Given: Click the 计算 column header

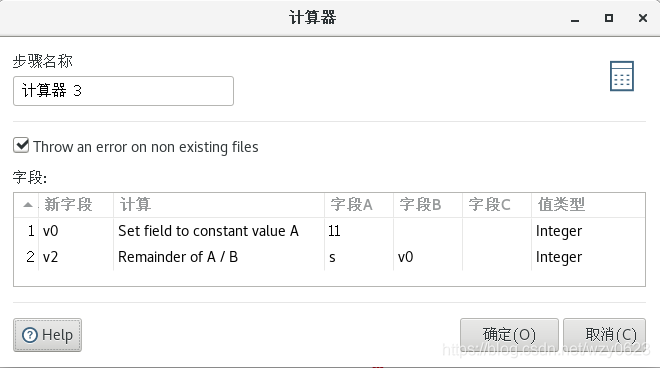Looking at the screenshot, I should (x=219, y=205).
